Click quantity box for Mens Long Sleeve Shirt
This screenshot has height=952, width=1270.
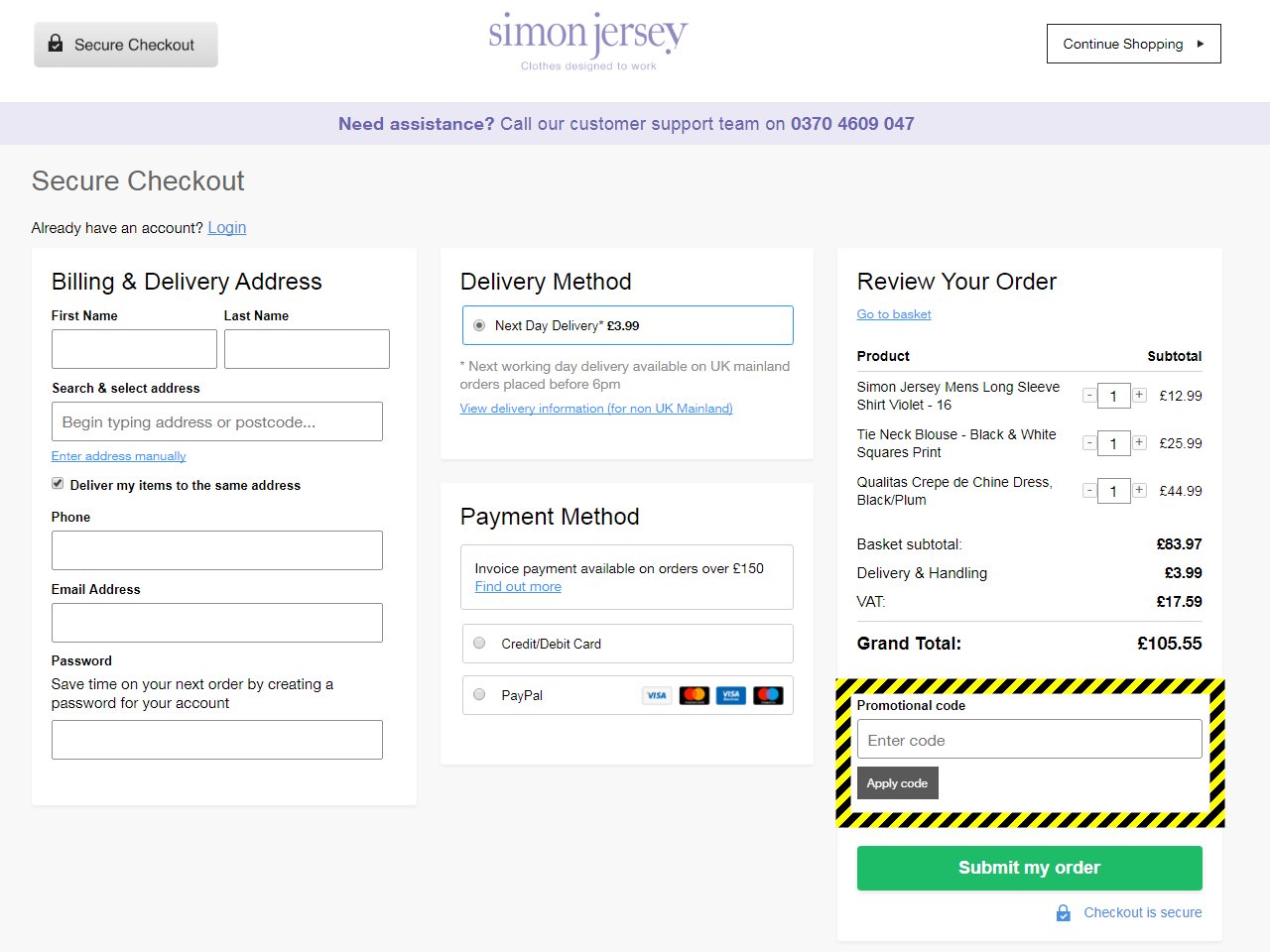click(1114, 396)
